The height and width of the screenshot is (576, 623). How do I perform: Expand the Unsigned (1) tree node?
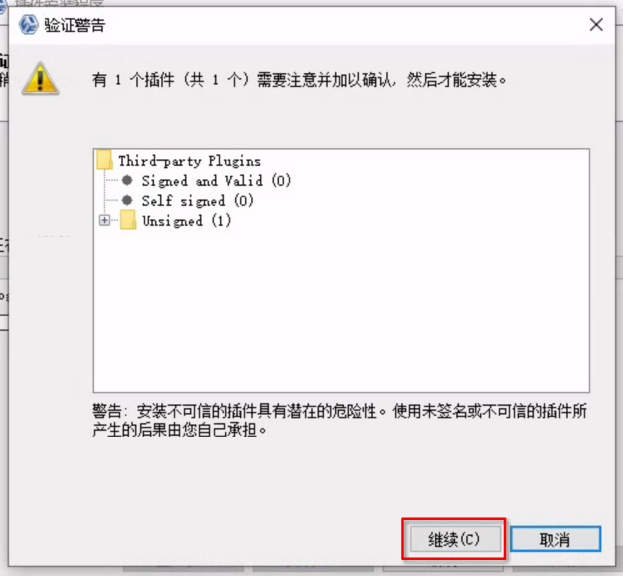104,220
